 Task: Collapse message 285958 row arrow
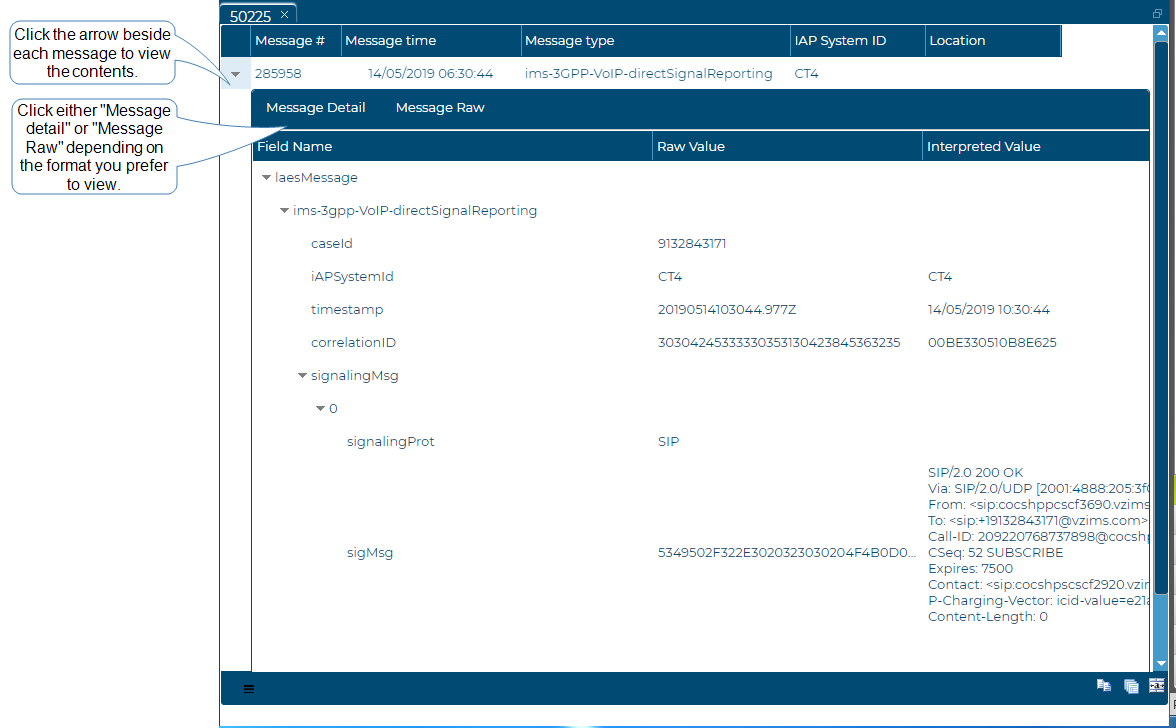pyautogui.click(x=235, y=74)
